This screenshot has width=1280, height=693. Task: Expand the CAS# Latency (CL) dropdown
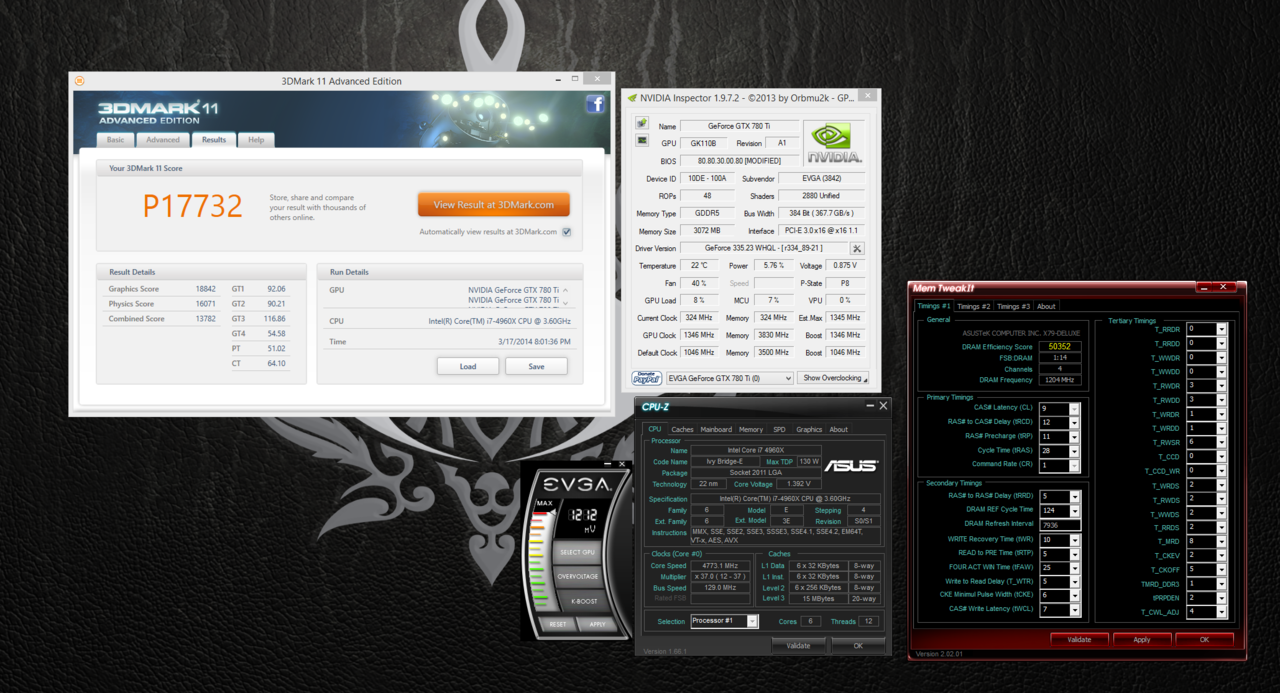1074,408
